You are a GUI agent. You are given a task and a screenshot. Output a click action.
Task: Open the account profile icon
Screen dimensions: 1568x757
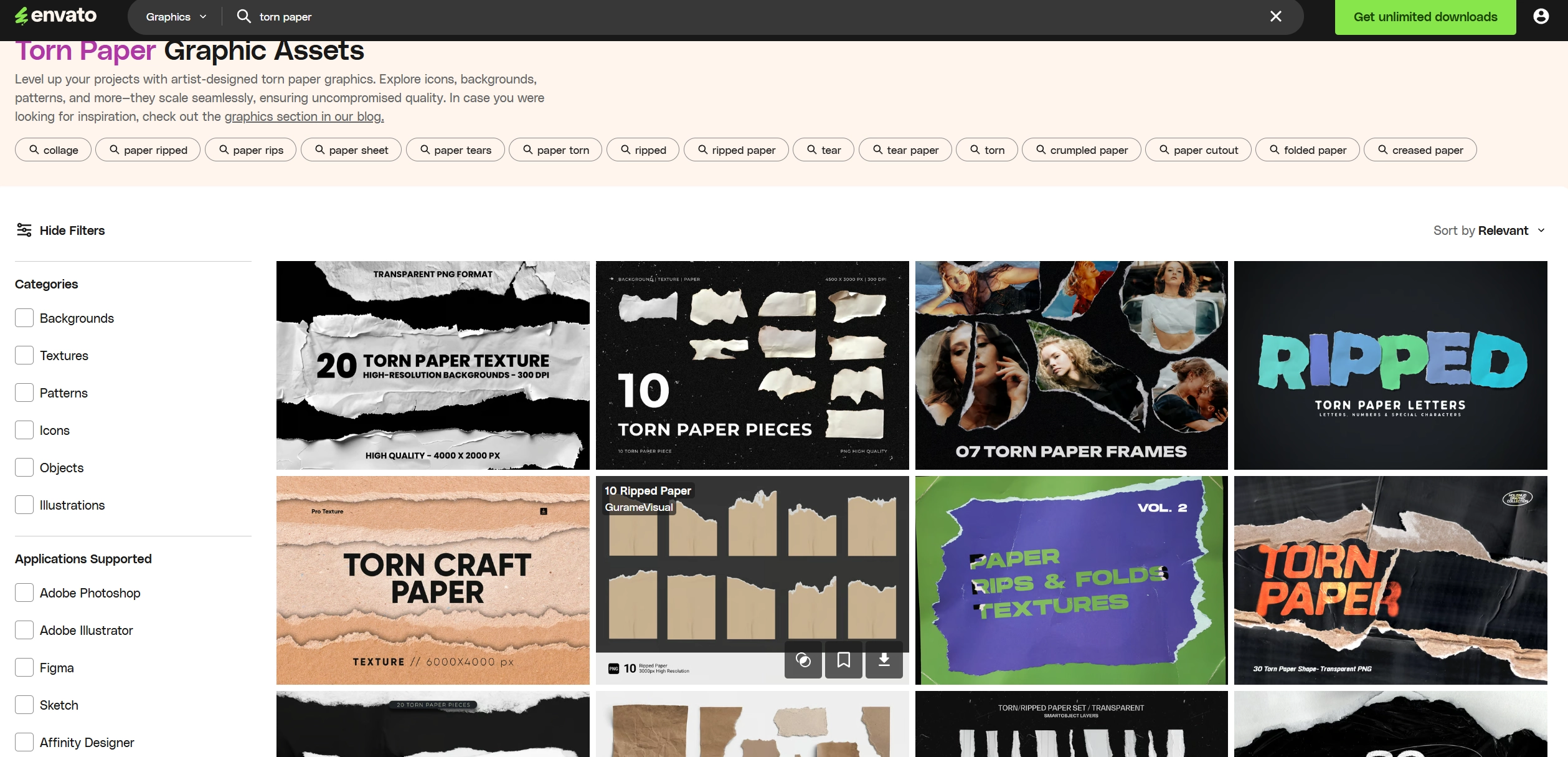pyautogui.click(x=1541, y=16)
